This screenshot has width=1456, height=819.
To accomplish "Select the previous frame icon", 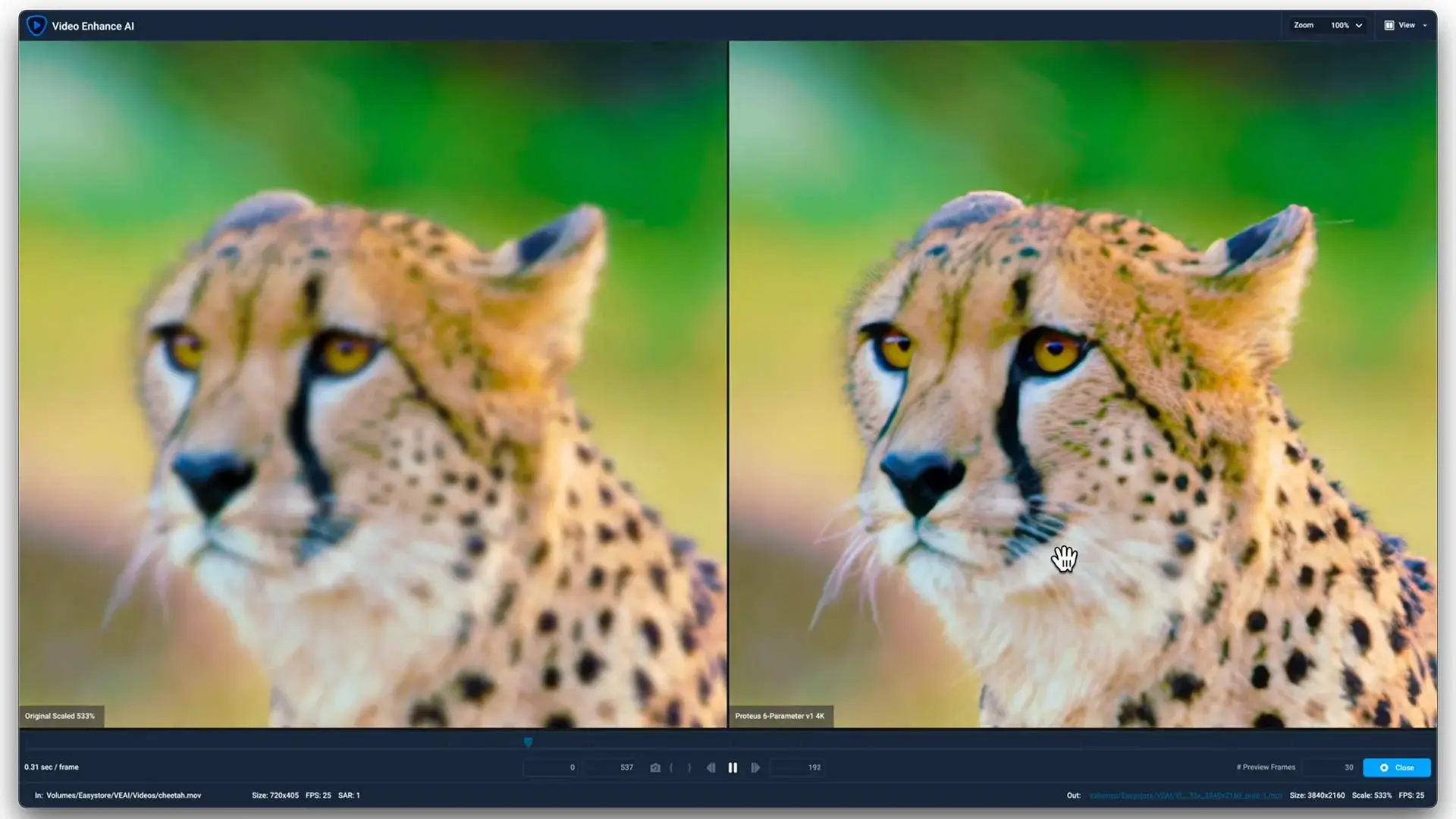I will click(x=711, y=767).
